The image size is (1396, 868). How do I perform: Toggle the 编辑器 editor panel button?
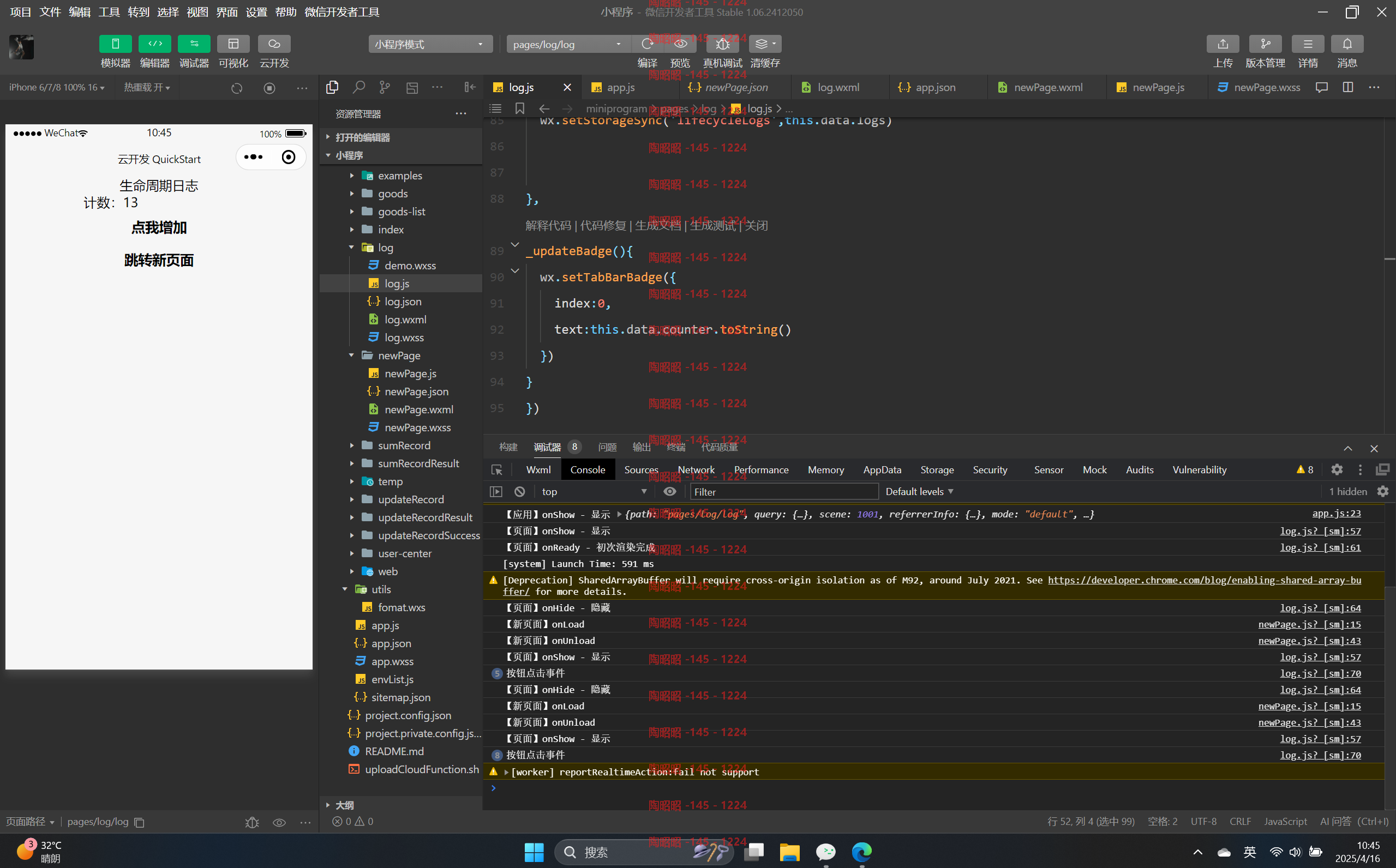click(154, 44)
